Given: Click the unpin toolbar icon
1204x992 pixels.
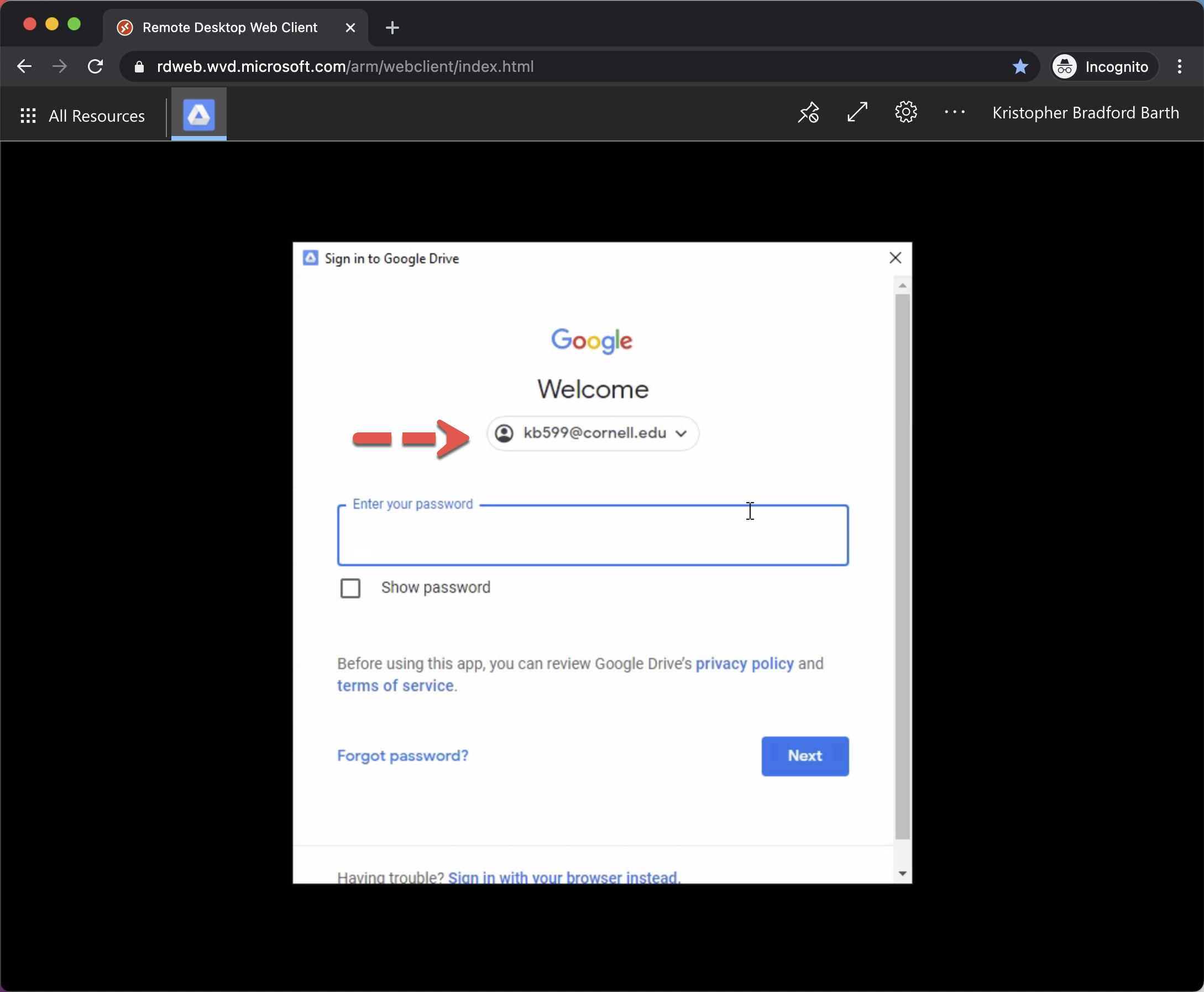Looking at the screenshot, I should (x=808, y=113).
